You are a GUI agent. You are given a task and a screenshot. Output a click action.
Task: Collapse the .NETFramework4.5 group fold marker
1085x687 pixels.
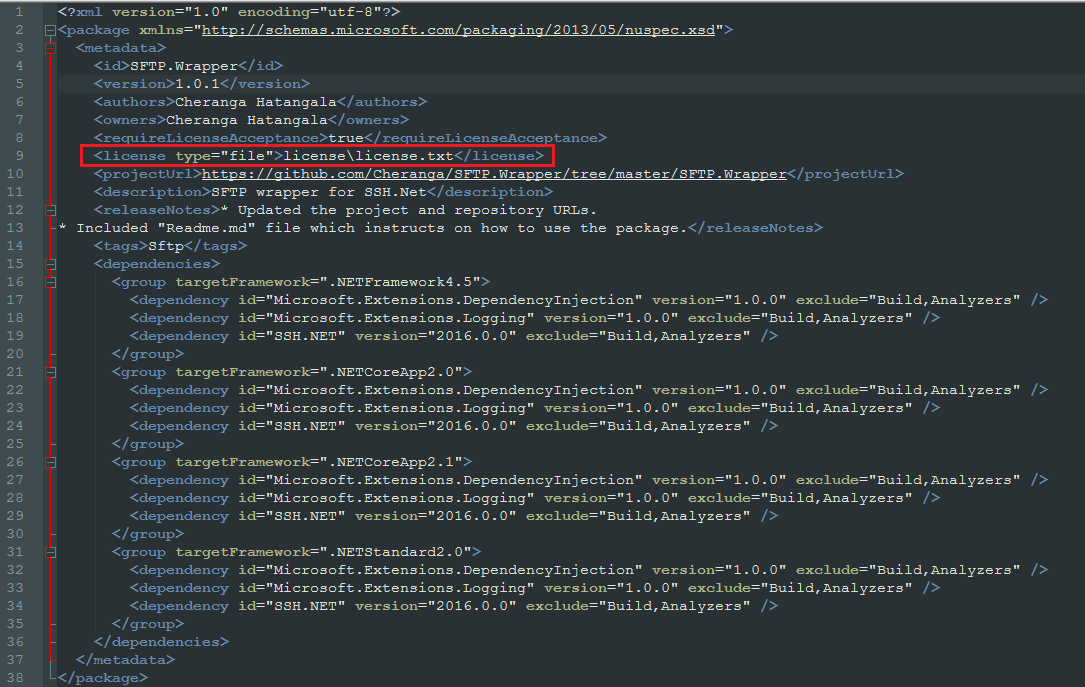[x=50, y=281]
